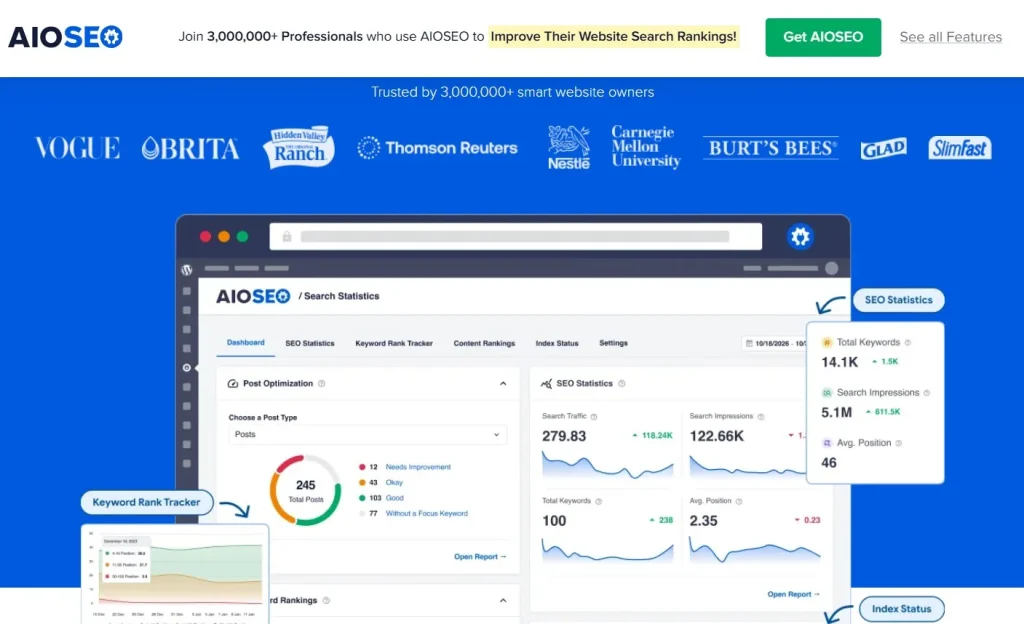Image resolution: width=1024 pixels, height=624 pixels.
Task: Click the Search Impressions green badge icon
Action: pyautogui.click(x=826, y=393)
